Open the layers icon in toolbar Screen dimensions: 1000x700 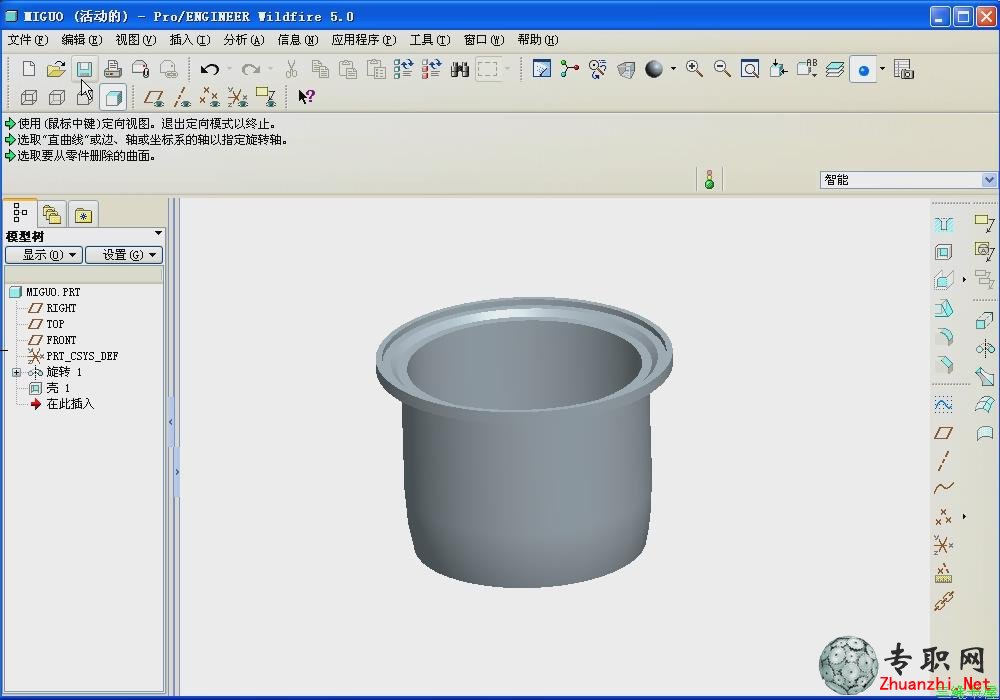pyautogui.click(x=834, y=69)
